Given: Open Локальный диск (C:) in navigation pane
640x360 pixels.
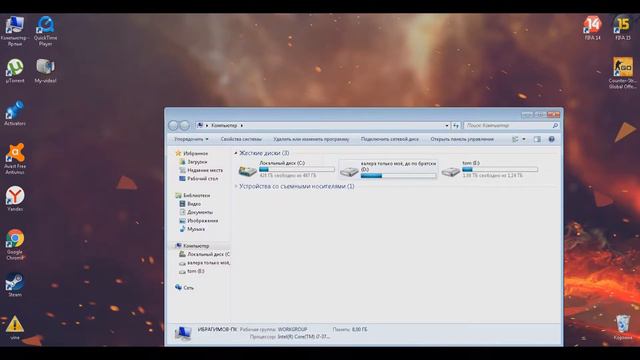Looking at the screenshot, I should pyautogui.click(x=208, y=254).
